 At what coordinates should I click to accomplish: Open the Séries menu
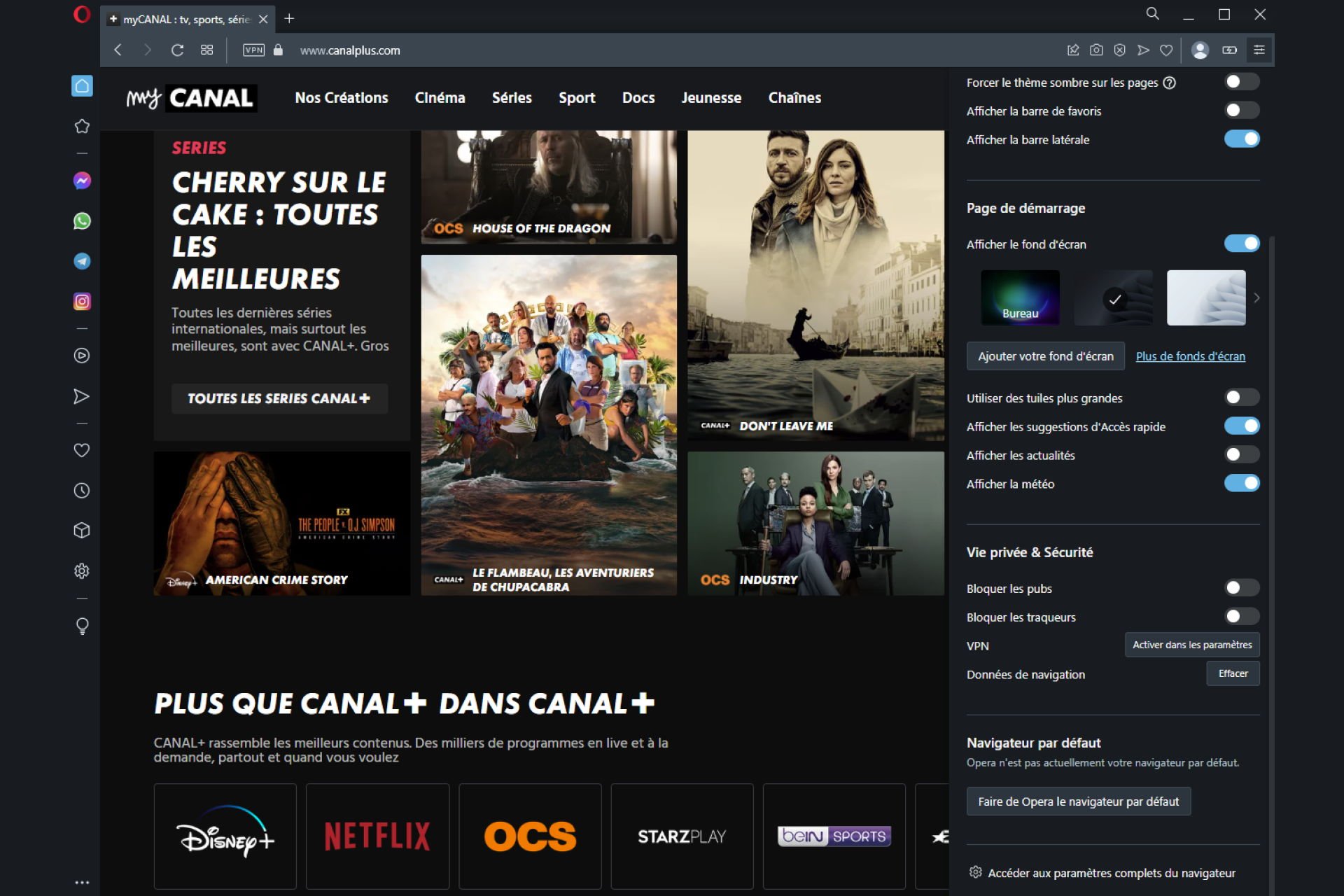pos(512,98)
